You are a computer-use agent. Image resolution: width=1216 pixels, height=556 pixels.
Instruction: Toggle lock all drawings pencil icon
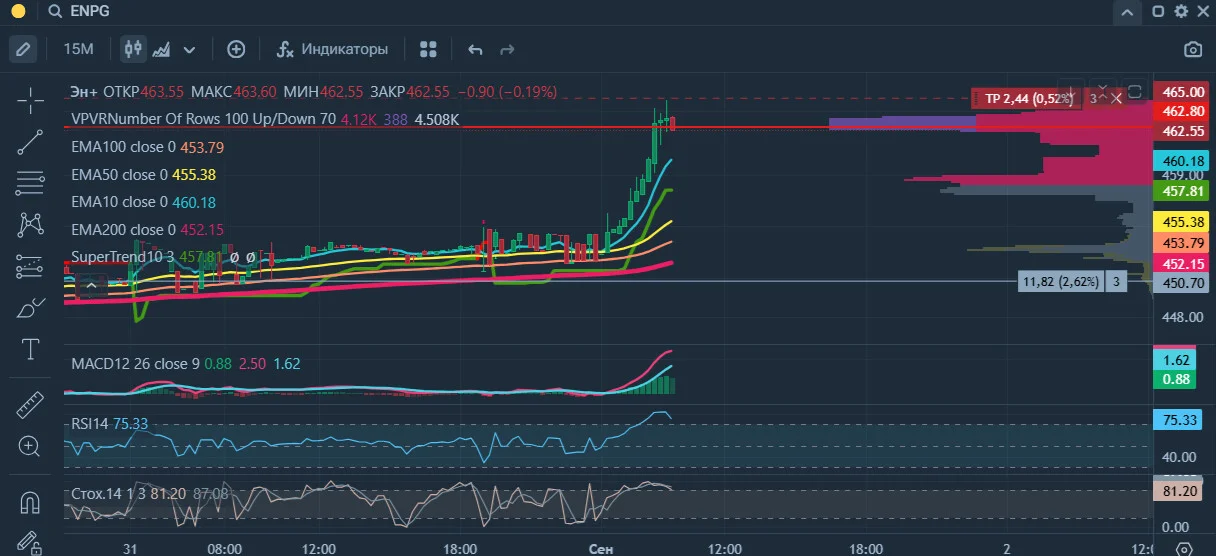coord(31,541)
